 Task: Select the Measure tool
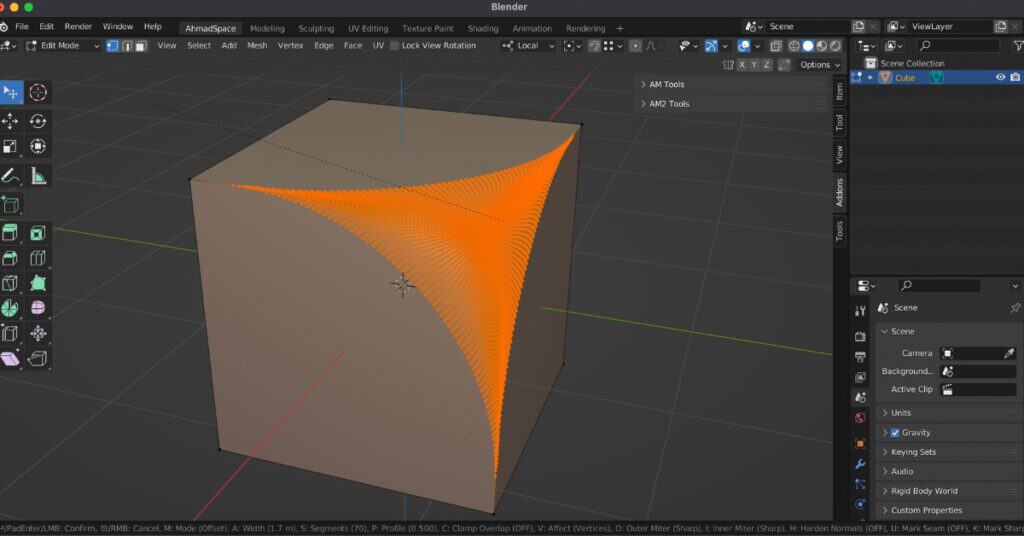(x=38, y=176)
